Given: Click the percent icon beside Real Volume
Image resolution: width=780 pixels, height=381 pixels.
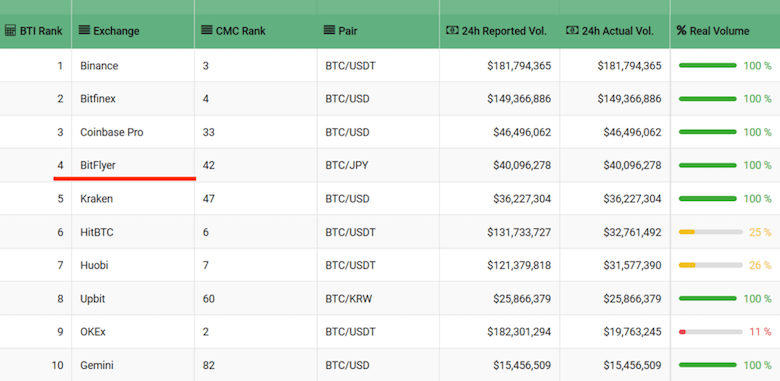Looking at the screenshot, I should coord(681,31).
